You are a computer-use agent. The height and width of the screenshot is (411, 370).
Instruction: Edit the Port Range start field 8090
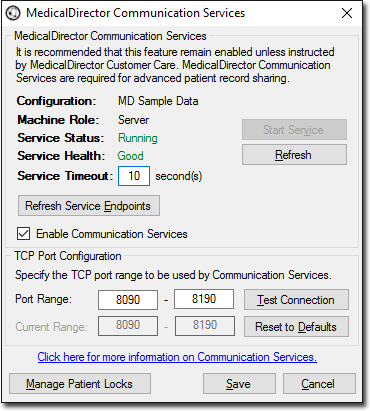128,300
